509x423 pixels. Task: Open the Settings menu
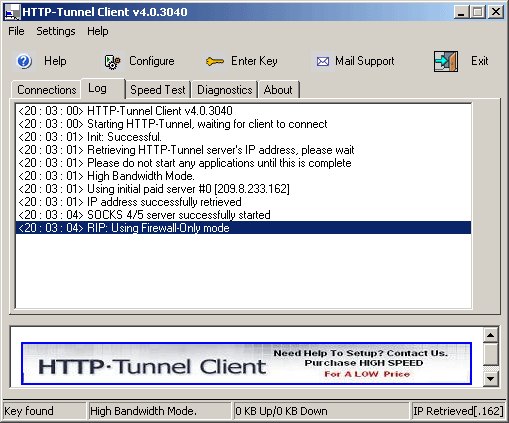point(56,31)
